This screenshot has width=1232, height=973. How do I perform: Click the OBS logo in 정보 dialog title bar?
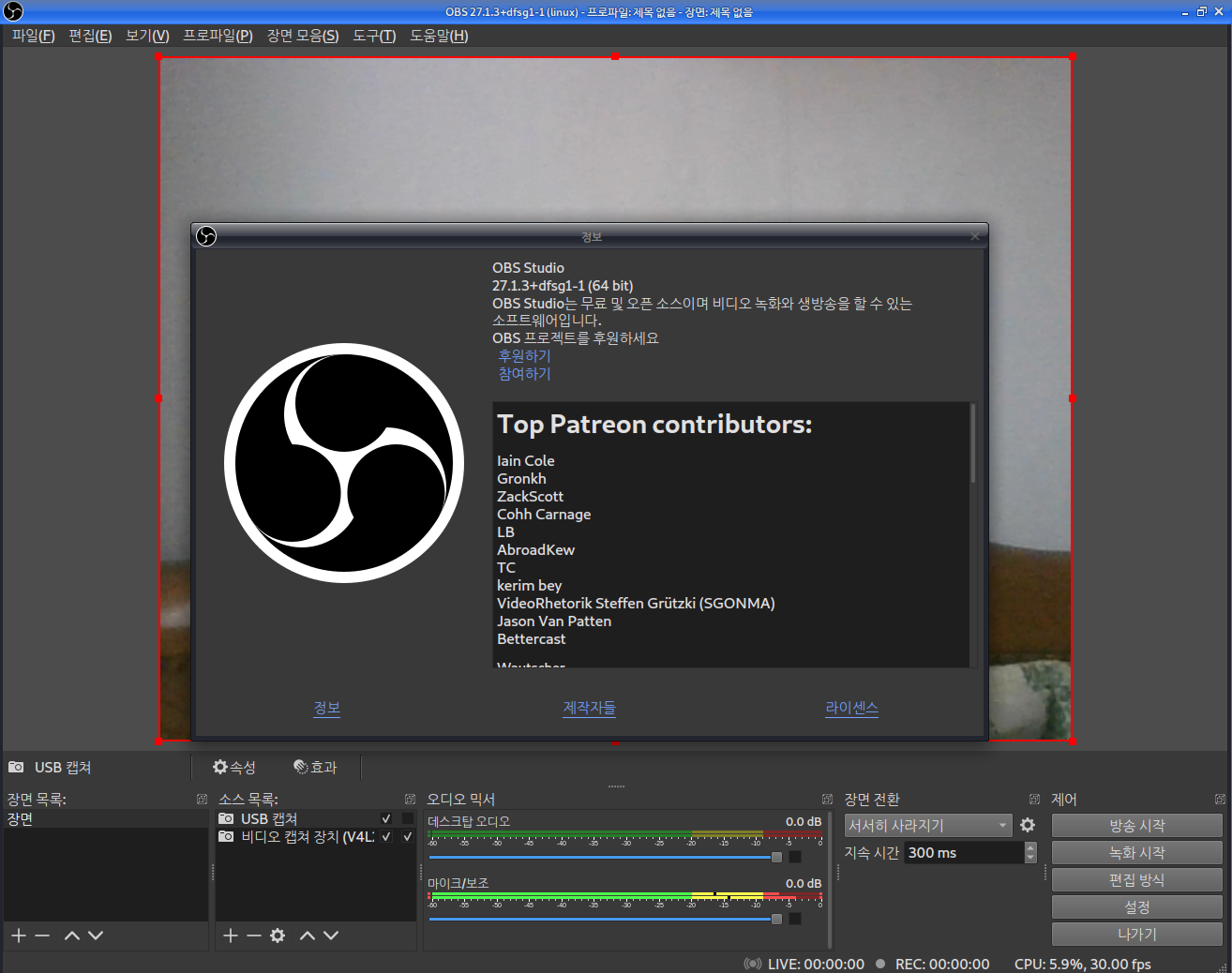click(x=206, y=236)
